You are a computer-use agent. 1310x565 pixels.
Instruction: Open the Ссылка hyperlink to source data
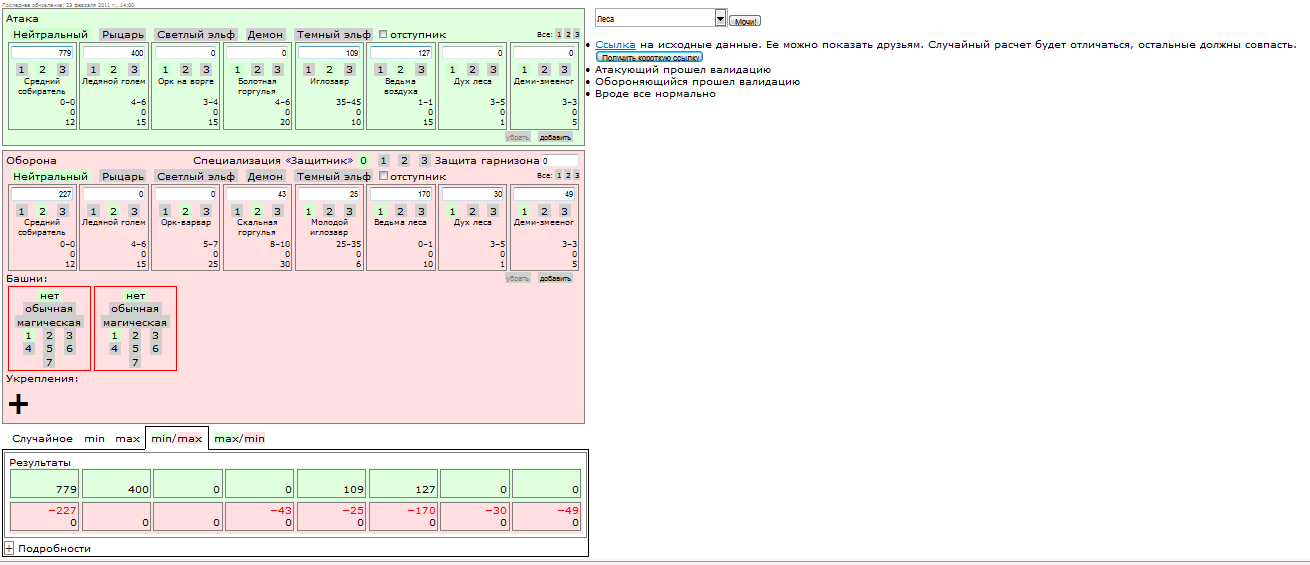tap(615, 45)
